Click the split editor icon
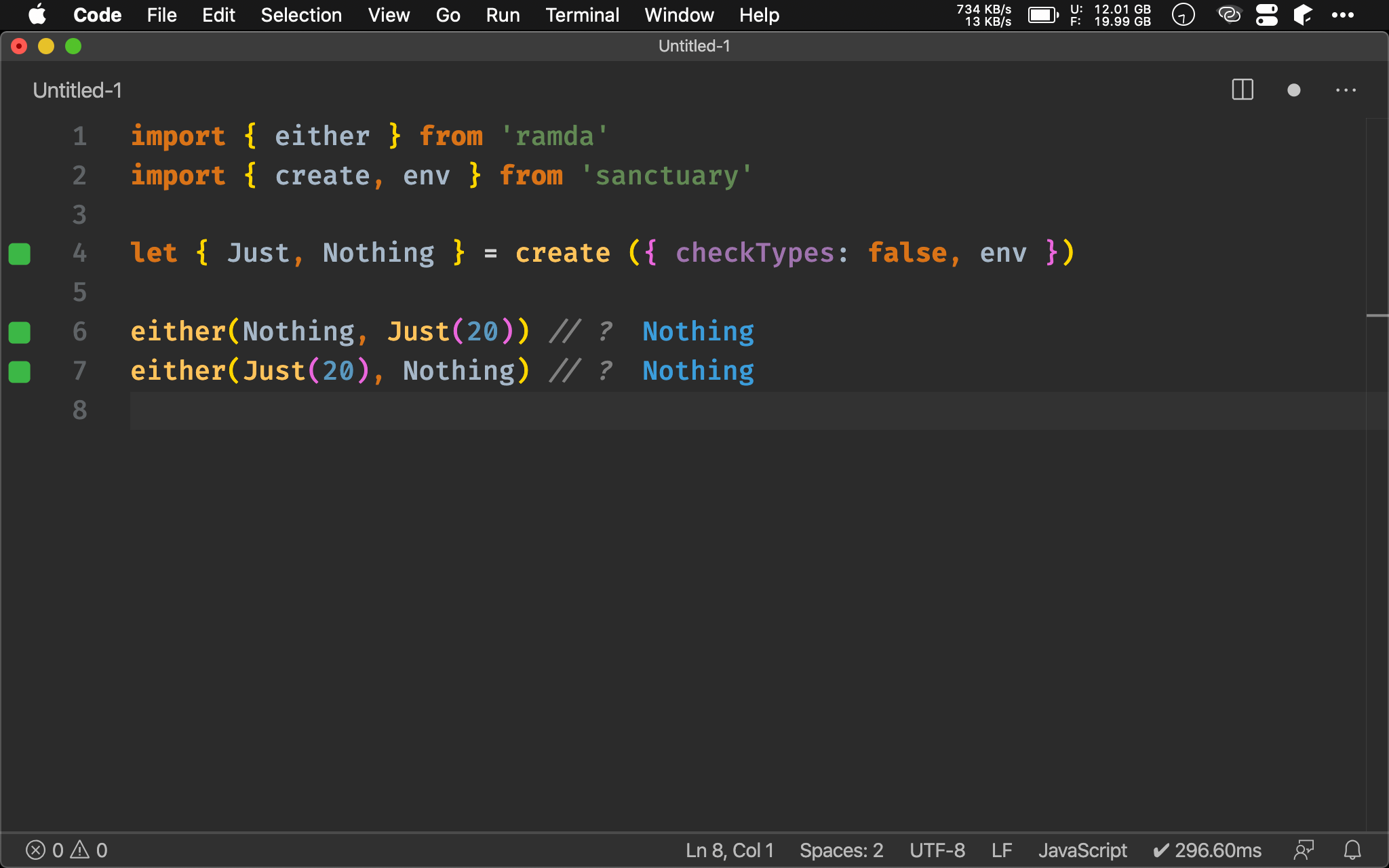The image size is (1389, 868). coord(1242,90)
